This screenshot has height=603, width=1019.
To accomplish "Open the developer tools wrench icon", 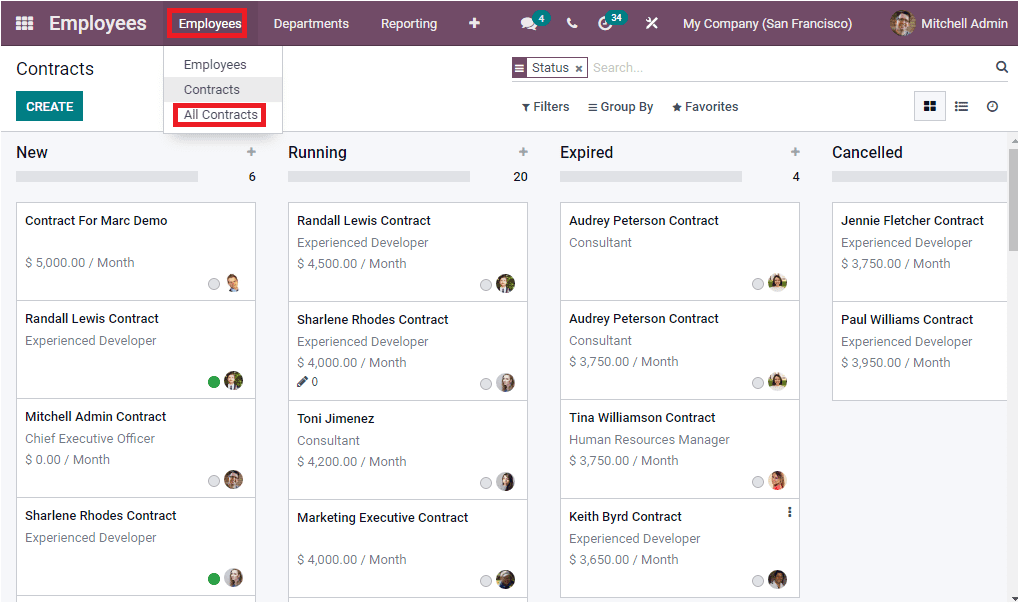I will click(652, 22).
